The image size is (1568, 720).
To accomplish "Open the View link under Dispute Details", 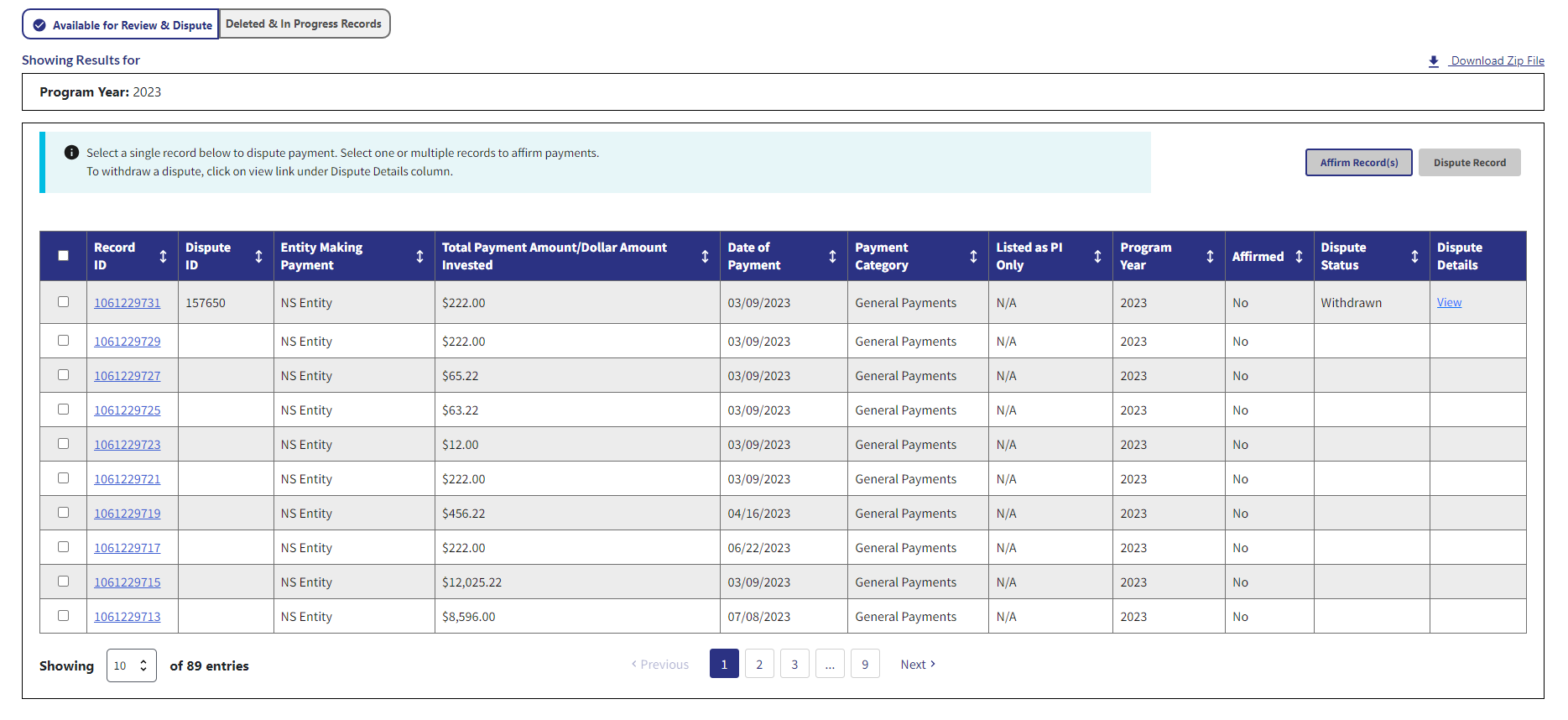I will pos(1449,303).
